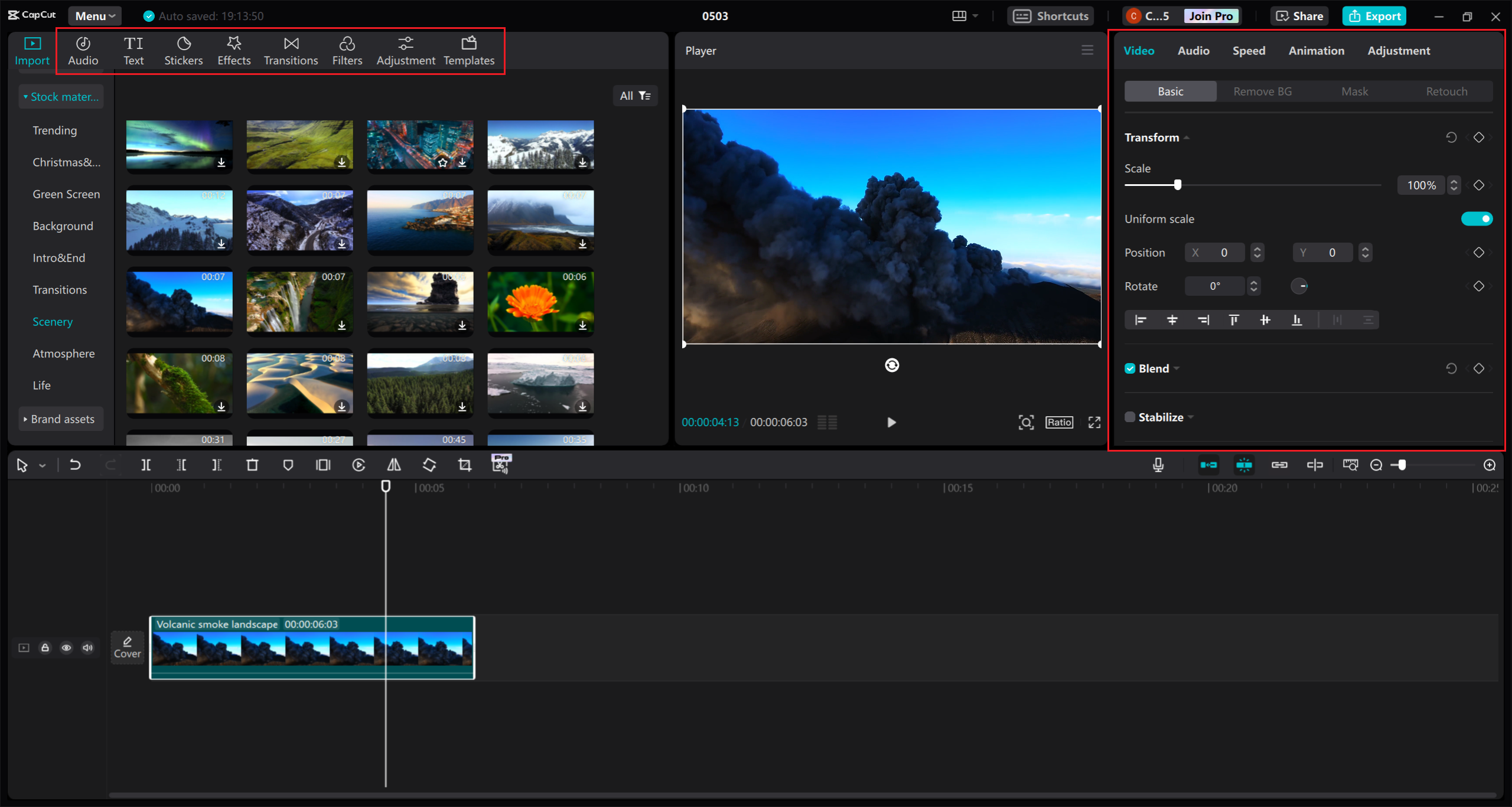Select the Mirror flip icon
The height and width of the screenshot is (807, 1512).
[394, 465]
